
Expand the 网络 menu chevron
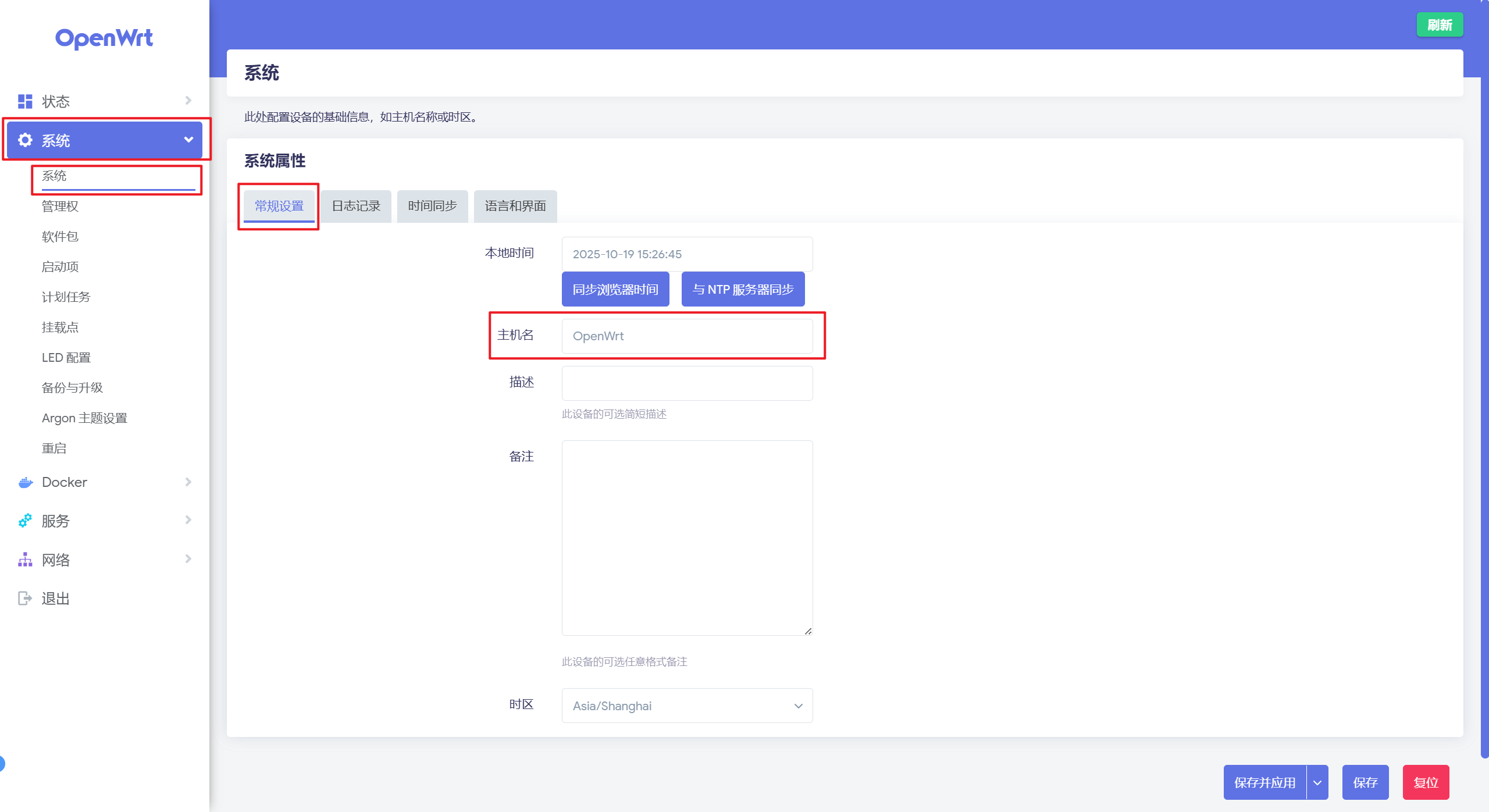tap(188, 559)
